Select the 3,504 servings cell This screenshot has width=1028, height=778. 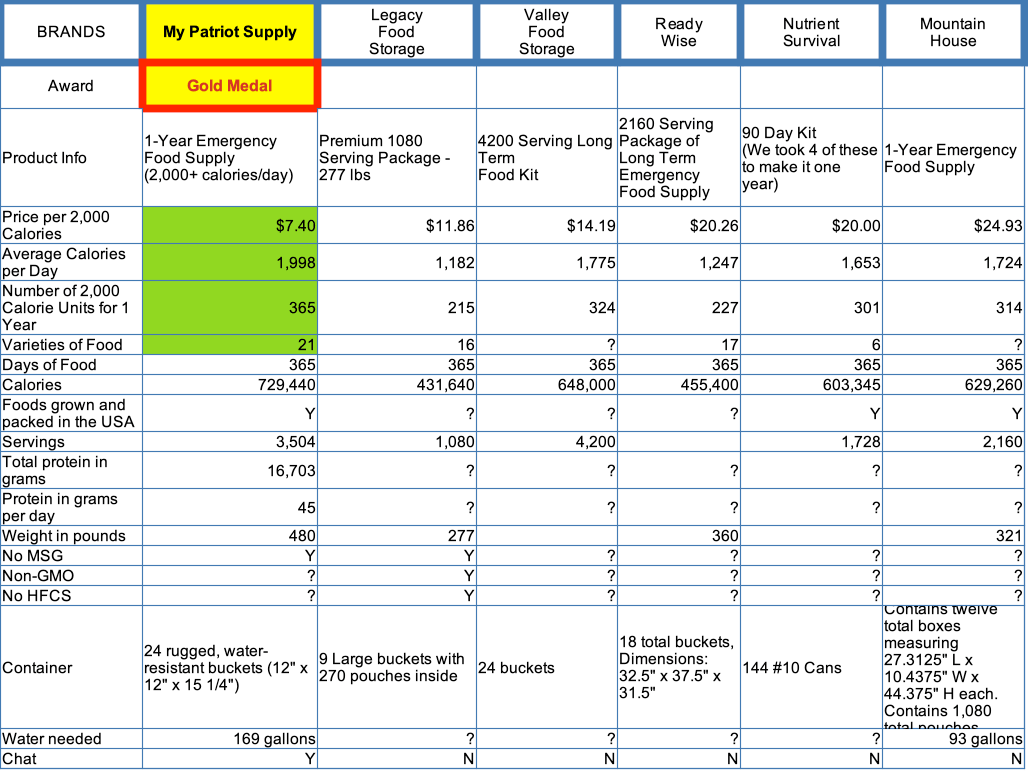(229, 442)
